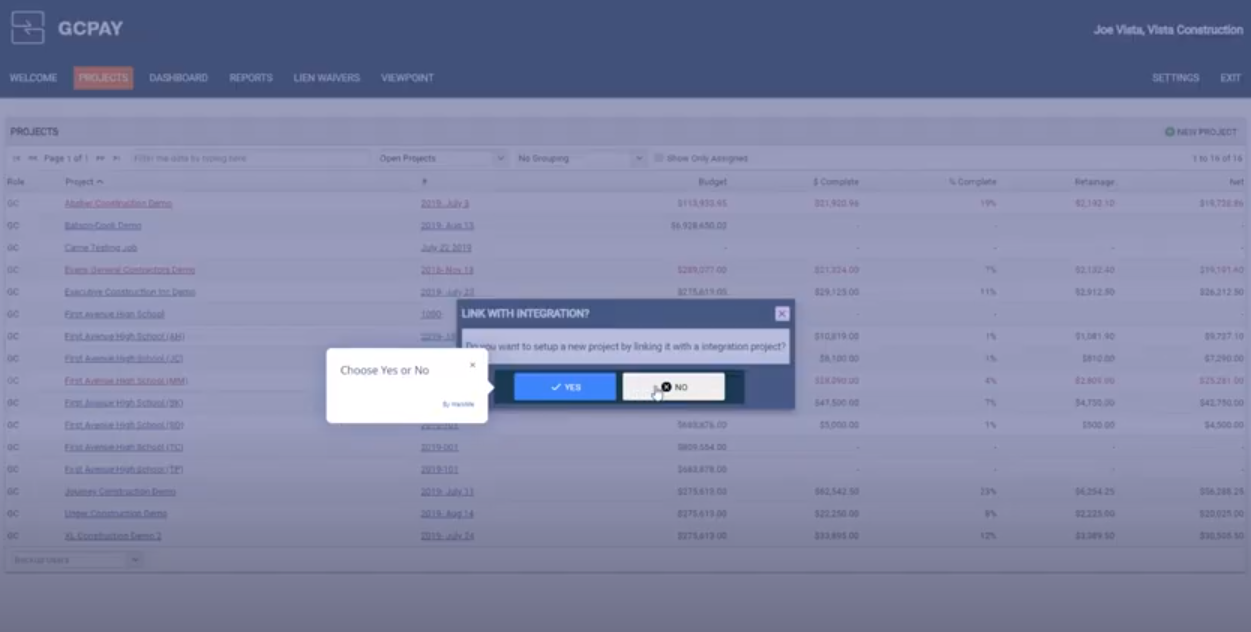The image size is (1251, 632).
Task: Open First Avenue High School project
Action: [x=114, y=314]
